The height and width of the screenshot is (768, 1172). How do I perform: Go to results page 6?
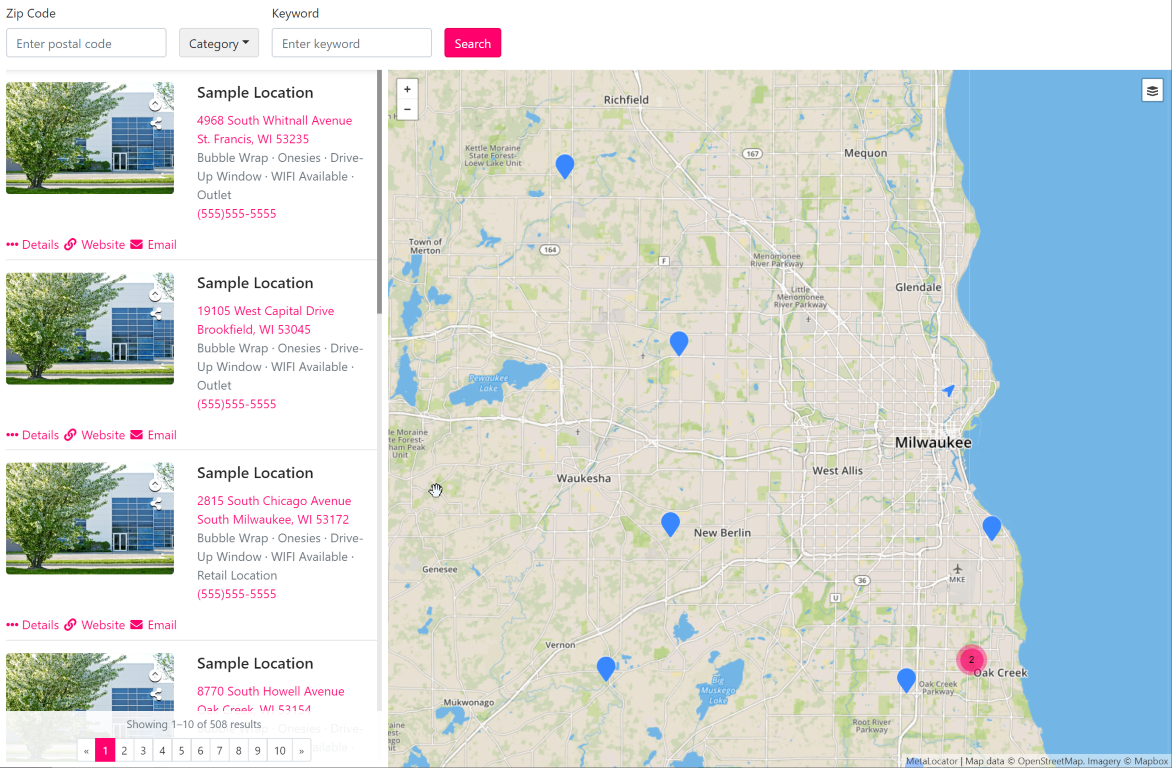(x=200, y=750)
